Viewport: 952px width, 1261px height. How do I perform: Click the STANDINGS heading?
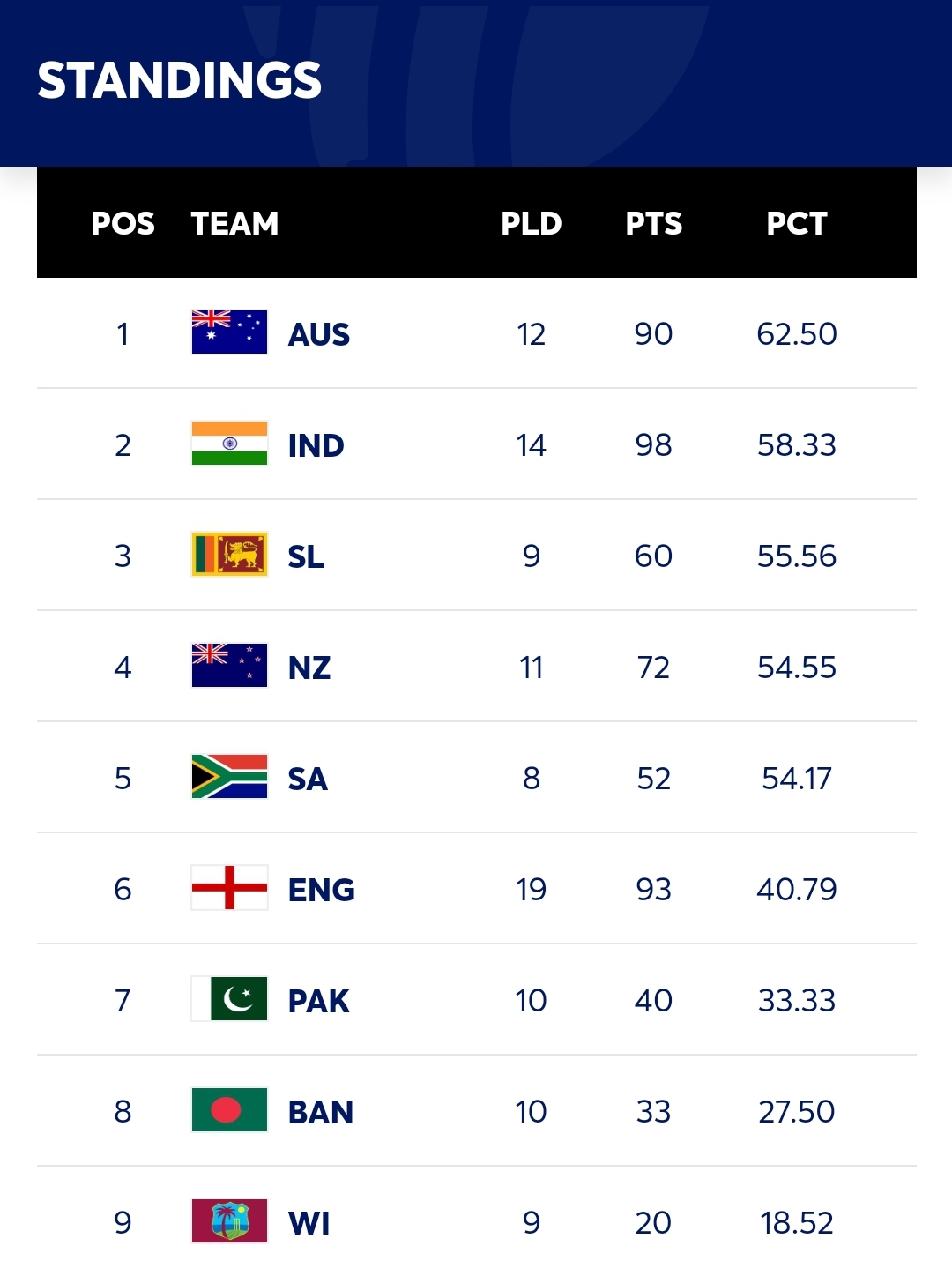point(180,80)
